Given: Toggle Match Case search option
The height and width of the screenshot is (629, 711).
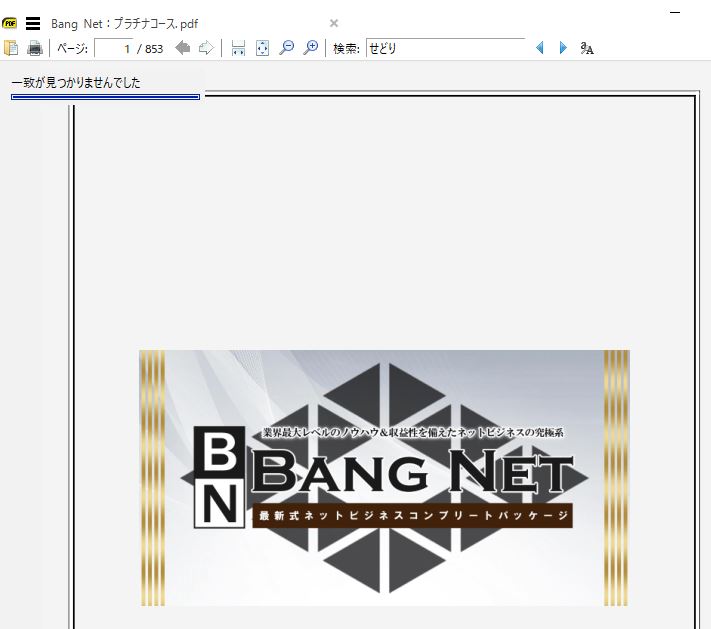Looking at the screenshot, I should tap(587, 48).
